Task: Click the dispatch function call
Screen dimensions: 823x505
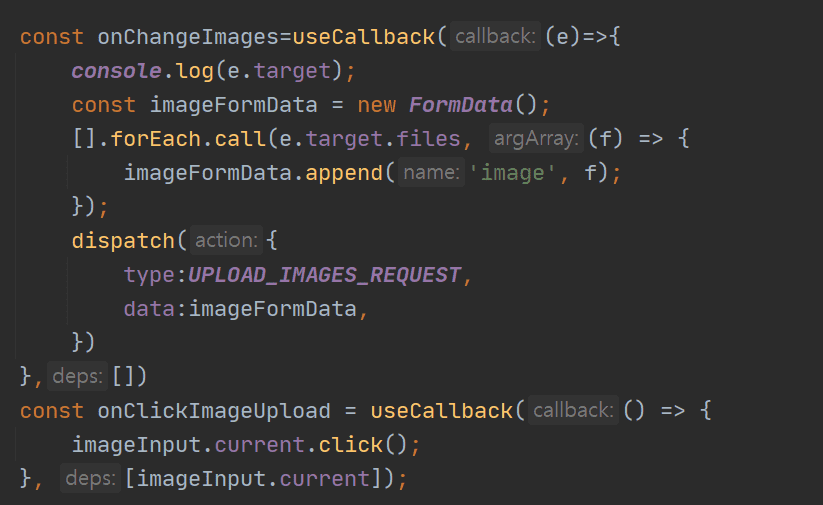Action: (123, 241)
